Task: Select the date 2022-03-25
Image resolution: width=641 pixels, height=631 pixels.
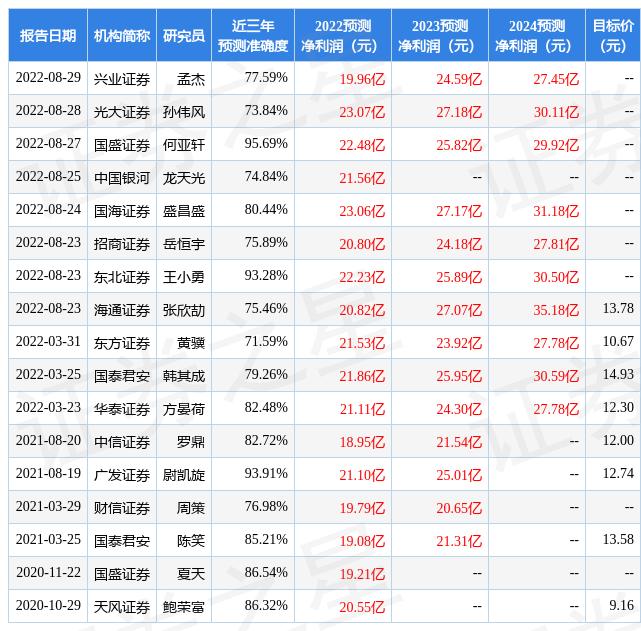Action: pyautogui.click(x=48, y=375)
